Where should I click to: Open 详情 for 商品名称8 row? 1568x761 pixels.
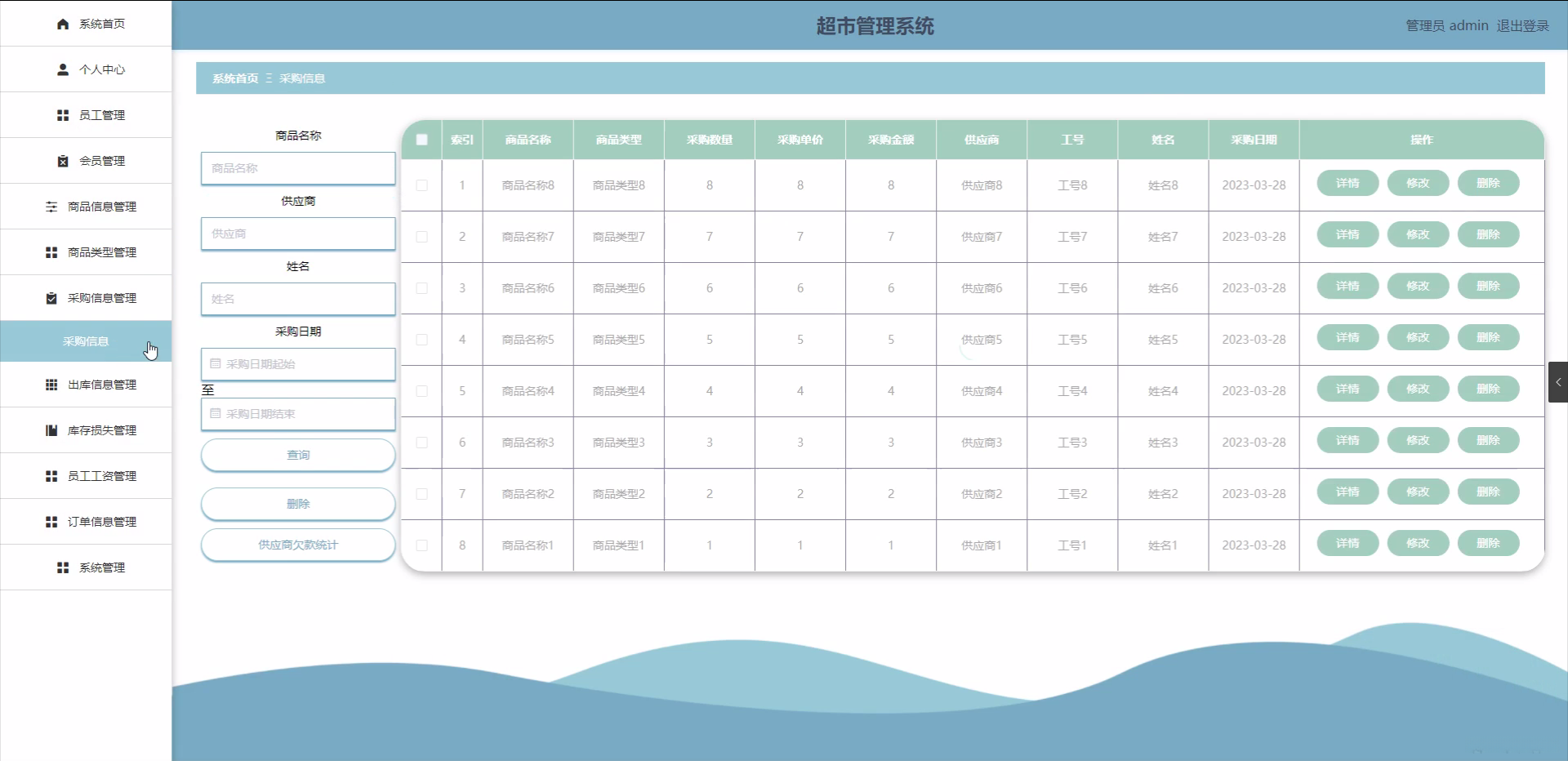click(1347, 183)
